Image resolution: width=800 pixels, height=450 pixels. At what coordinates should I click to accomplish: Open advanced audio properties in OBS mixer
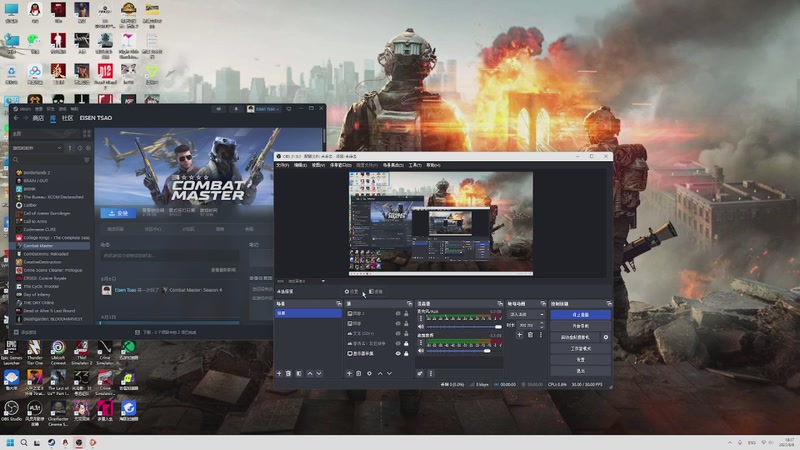pyautogui.click(x=420, y=373)
